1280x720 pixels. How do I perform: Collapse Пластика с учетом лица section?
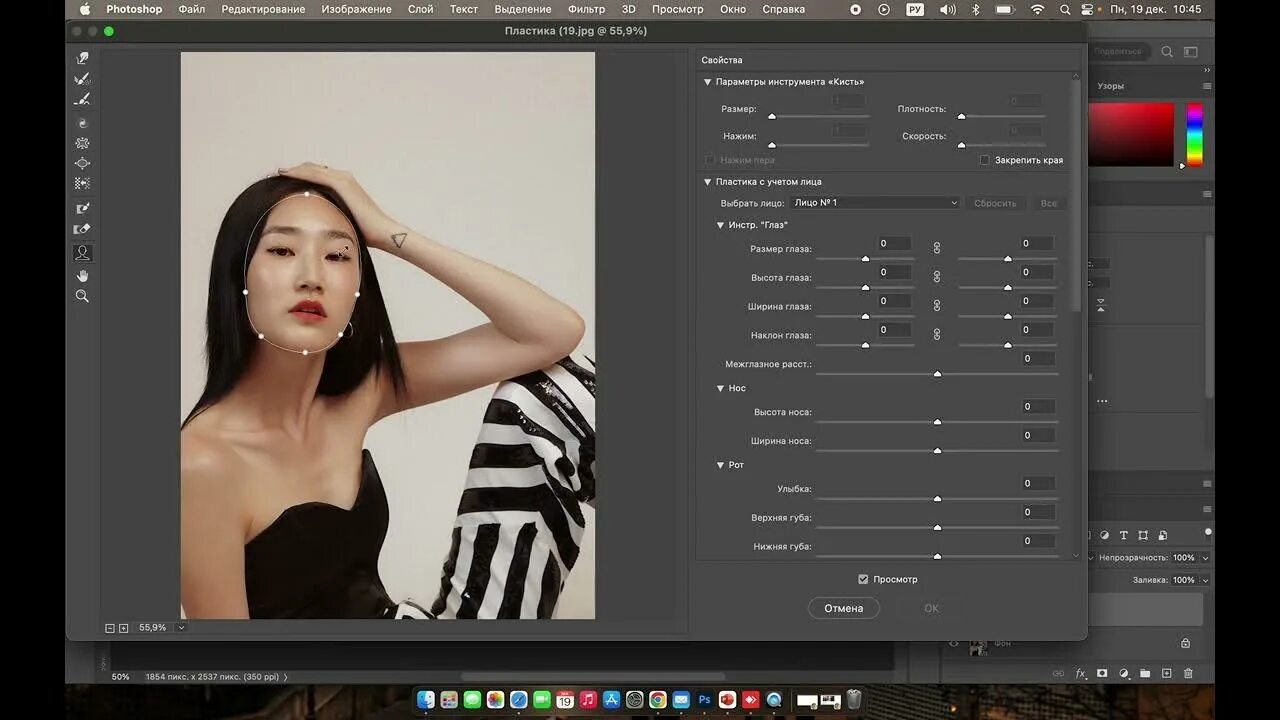pos(708,182)
